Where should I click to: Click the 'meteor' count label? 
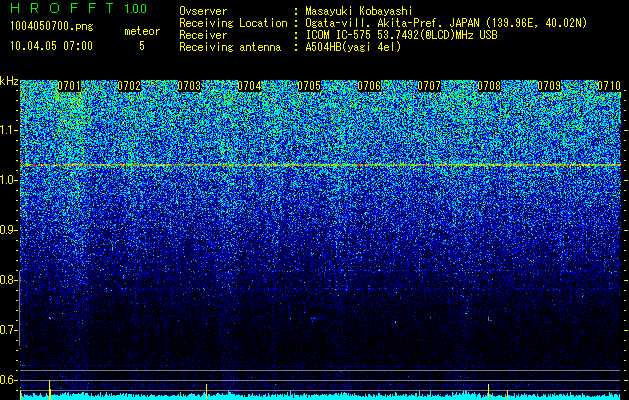(142, 31)
